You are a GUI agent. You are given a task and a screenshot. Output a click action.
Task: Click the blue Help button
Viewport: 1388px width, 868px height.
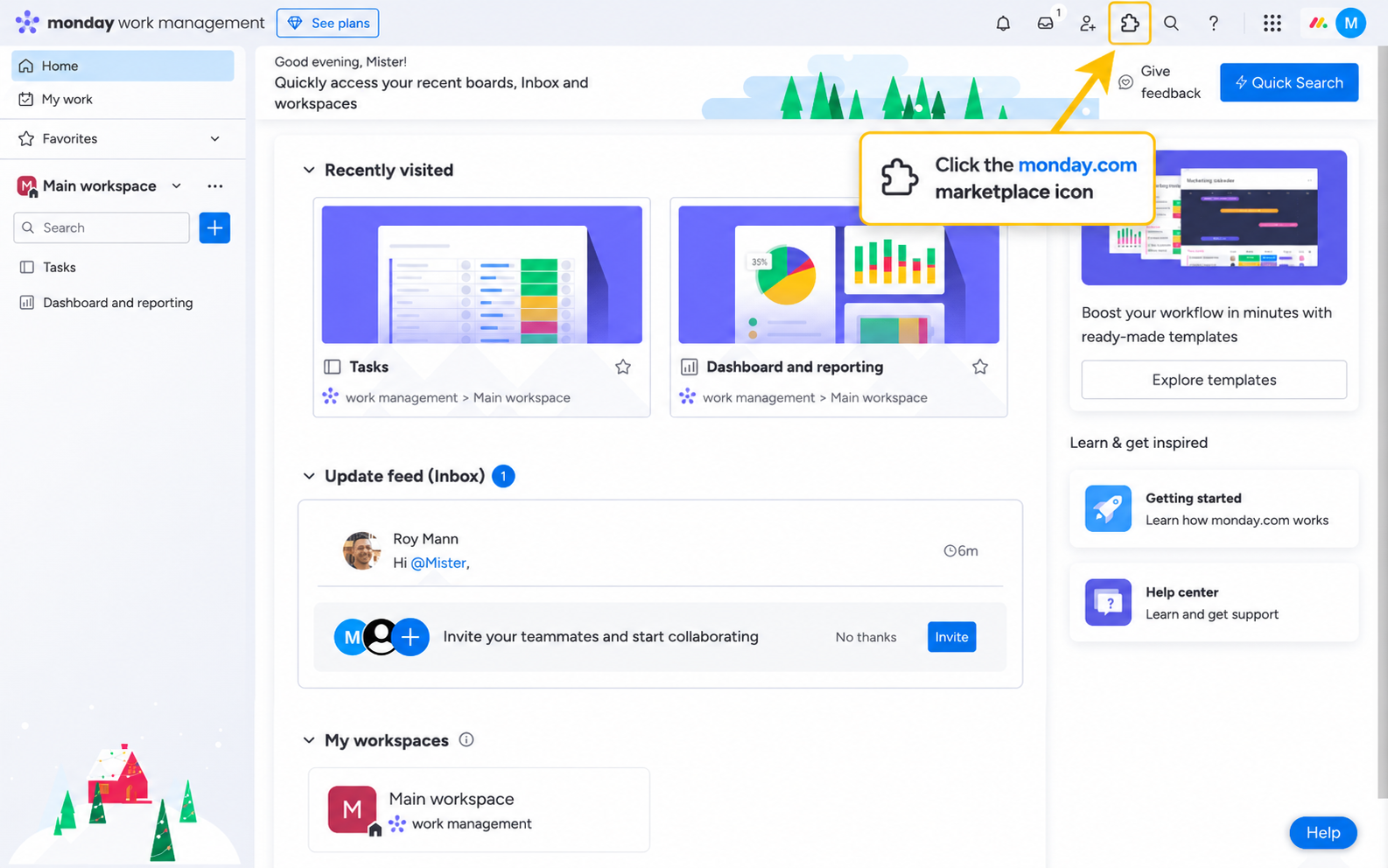[x=1323, y=833]
